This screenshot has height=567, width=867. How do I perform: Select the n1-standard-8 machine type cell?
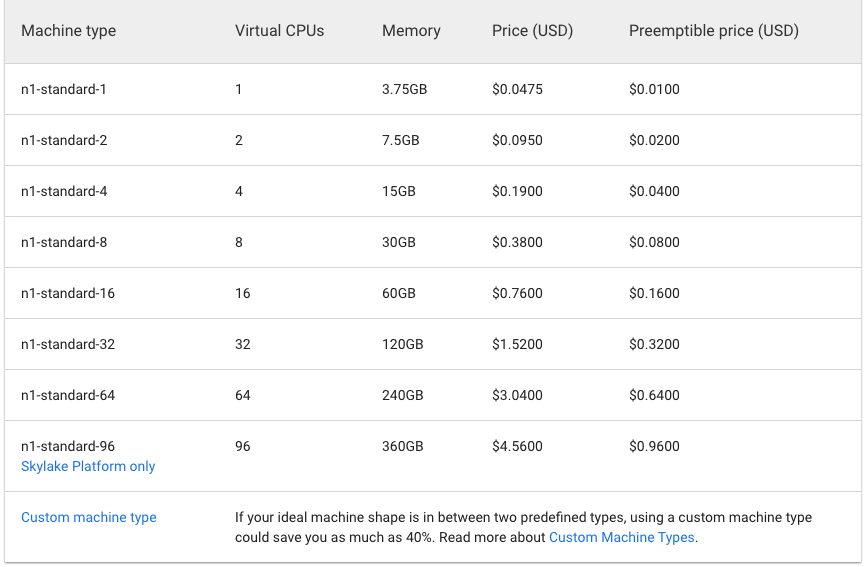pyautogui.click(x=64, y=242)
